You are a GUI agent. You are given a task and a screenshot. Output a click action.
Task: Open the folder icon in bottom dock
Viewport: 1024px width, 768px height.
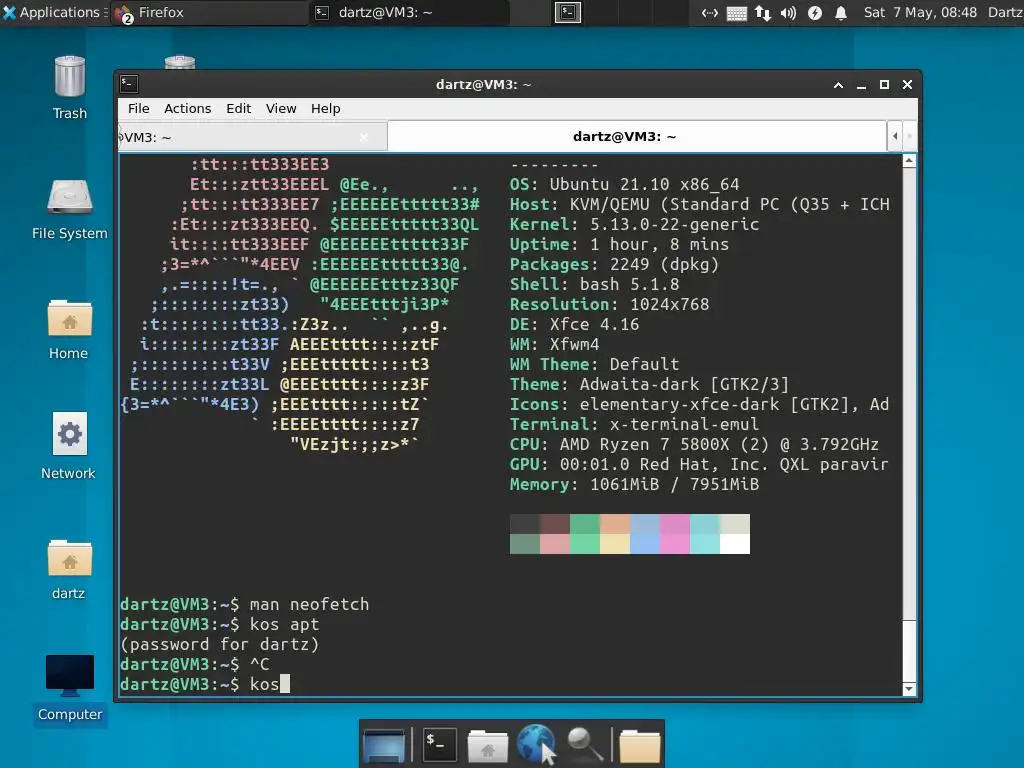[x=639, y=745]
